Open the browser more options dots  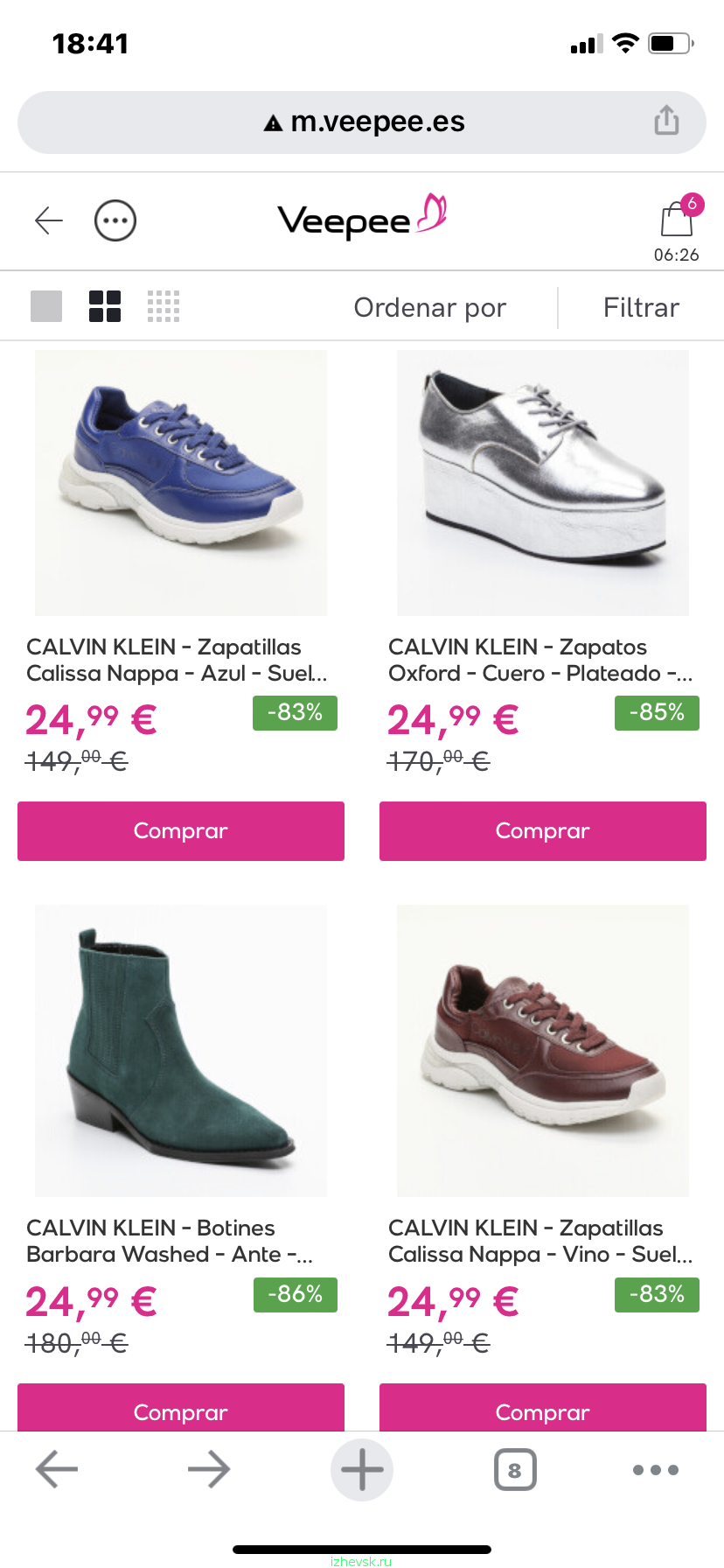coord(656,1470)
